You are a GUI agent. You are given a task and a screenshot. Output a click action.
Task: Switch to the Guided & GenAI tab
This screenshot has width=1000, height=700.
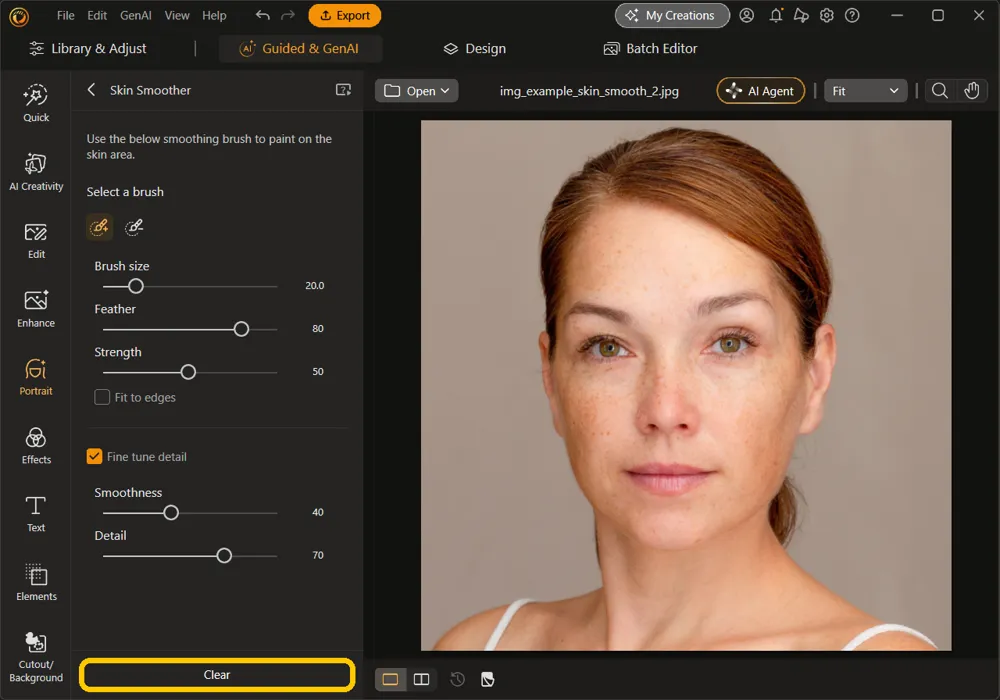tap(300, 48)
